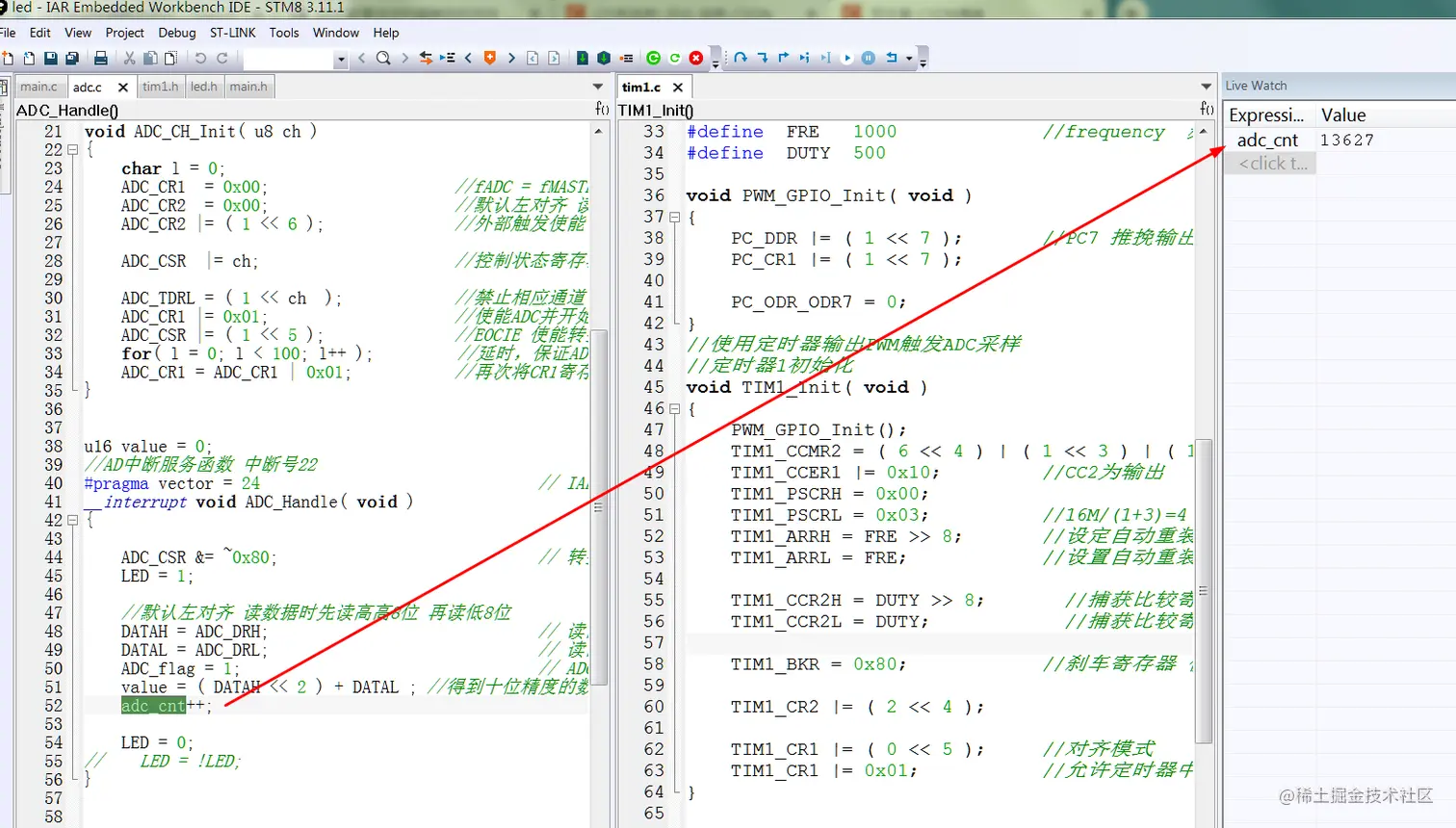
Task: Open right editor window tab list dropdown
Action: click(x=1206, y=87)
